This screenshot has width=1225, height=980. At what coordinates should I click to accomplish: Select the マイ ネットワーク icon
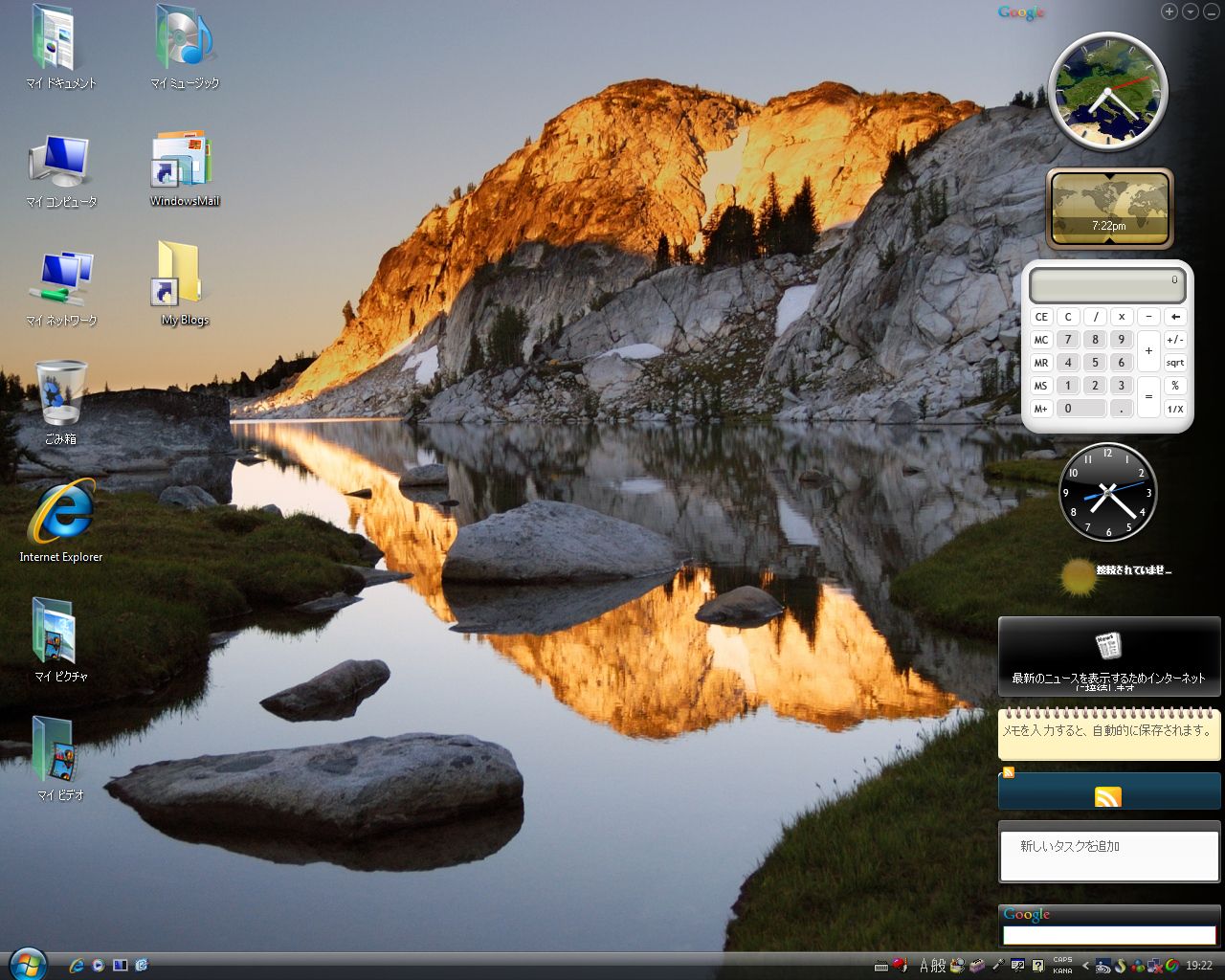tap(60, 287)
